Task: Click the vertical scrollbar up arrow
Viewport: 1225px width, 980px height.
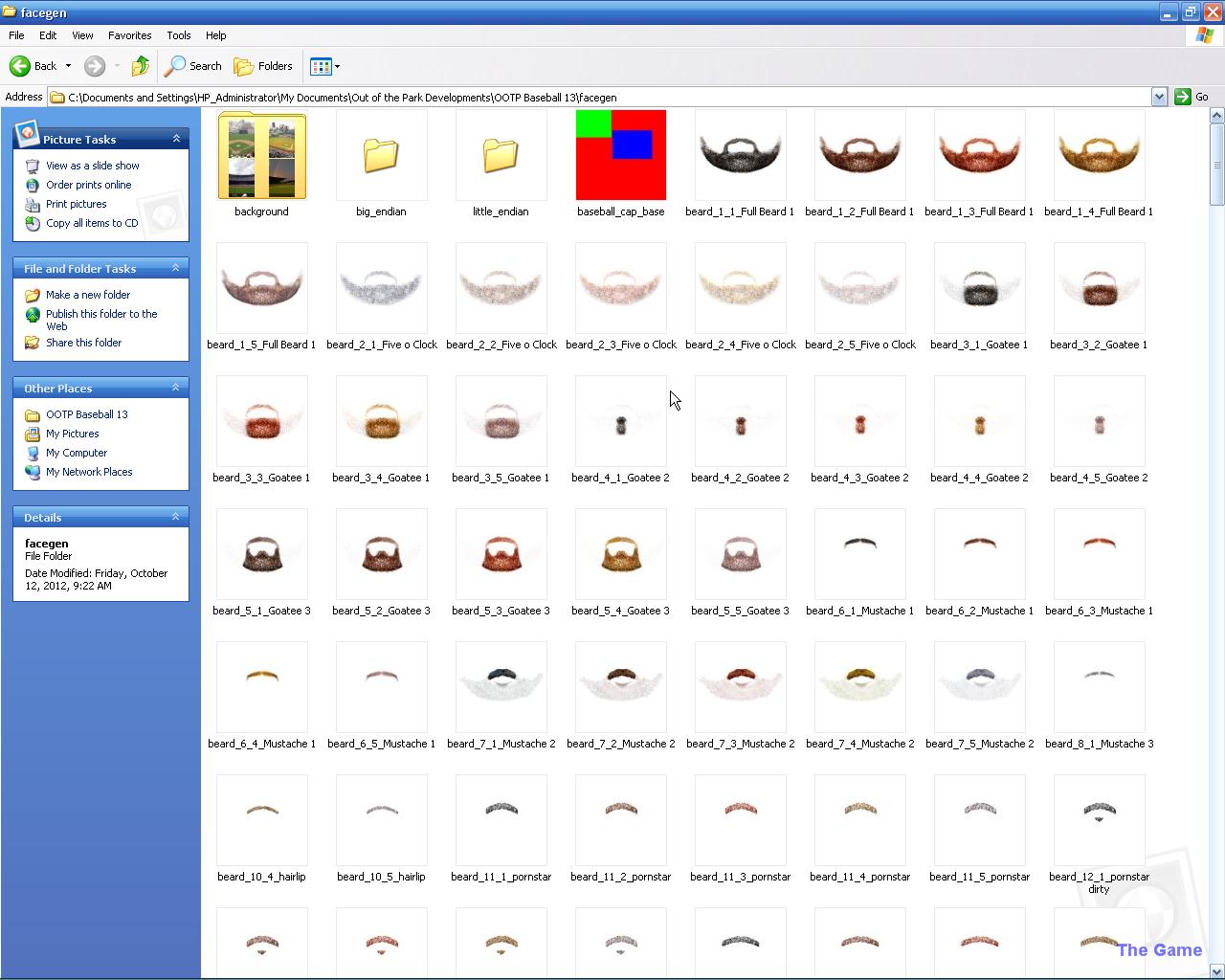Action: point(1216,116)
